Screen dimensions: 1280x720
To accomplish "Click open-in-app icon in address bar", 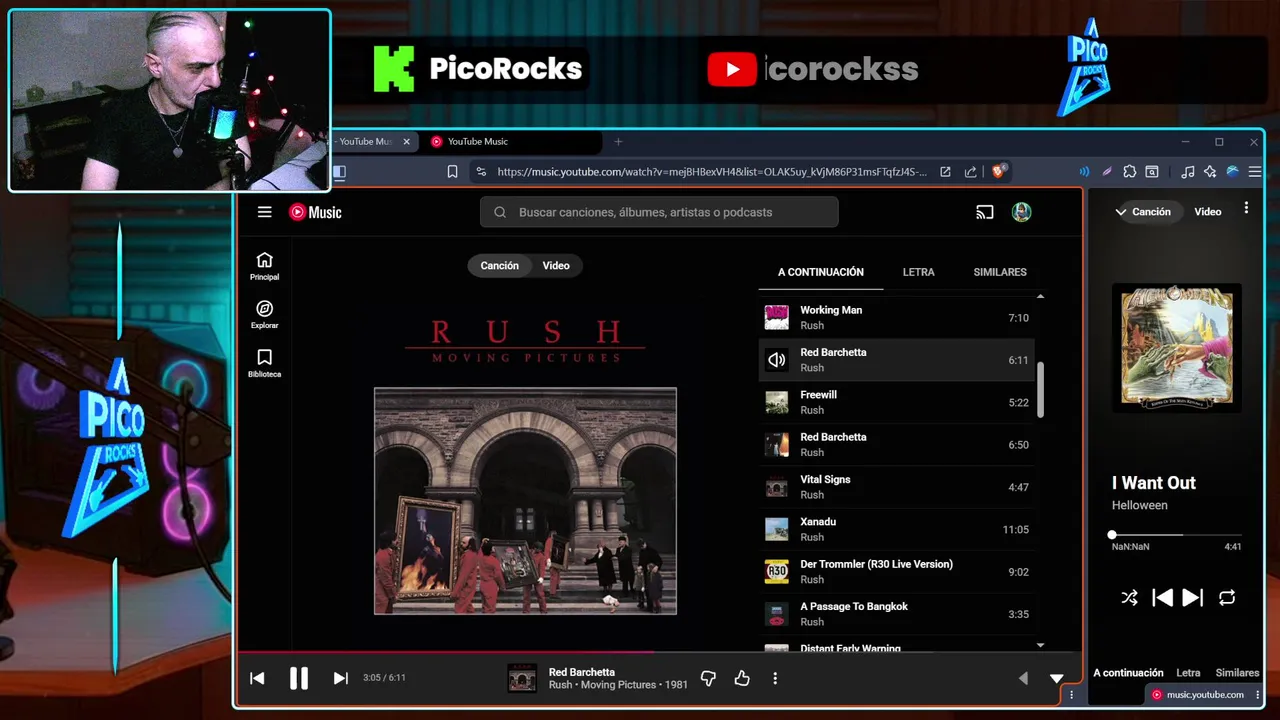I will (x=945, y=172).
